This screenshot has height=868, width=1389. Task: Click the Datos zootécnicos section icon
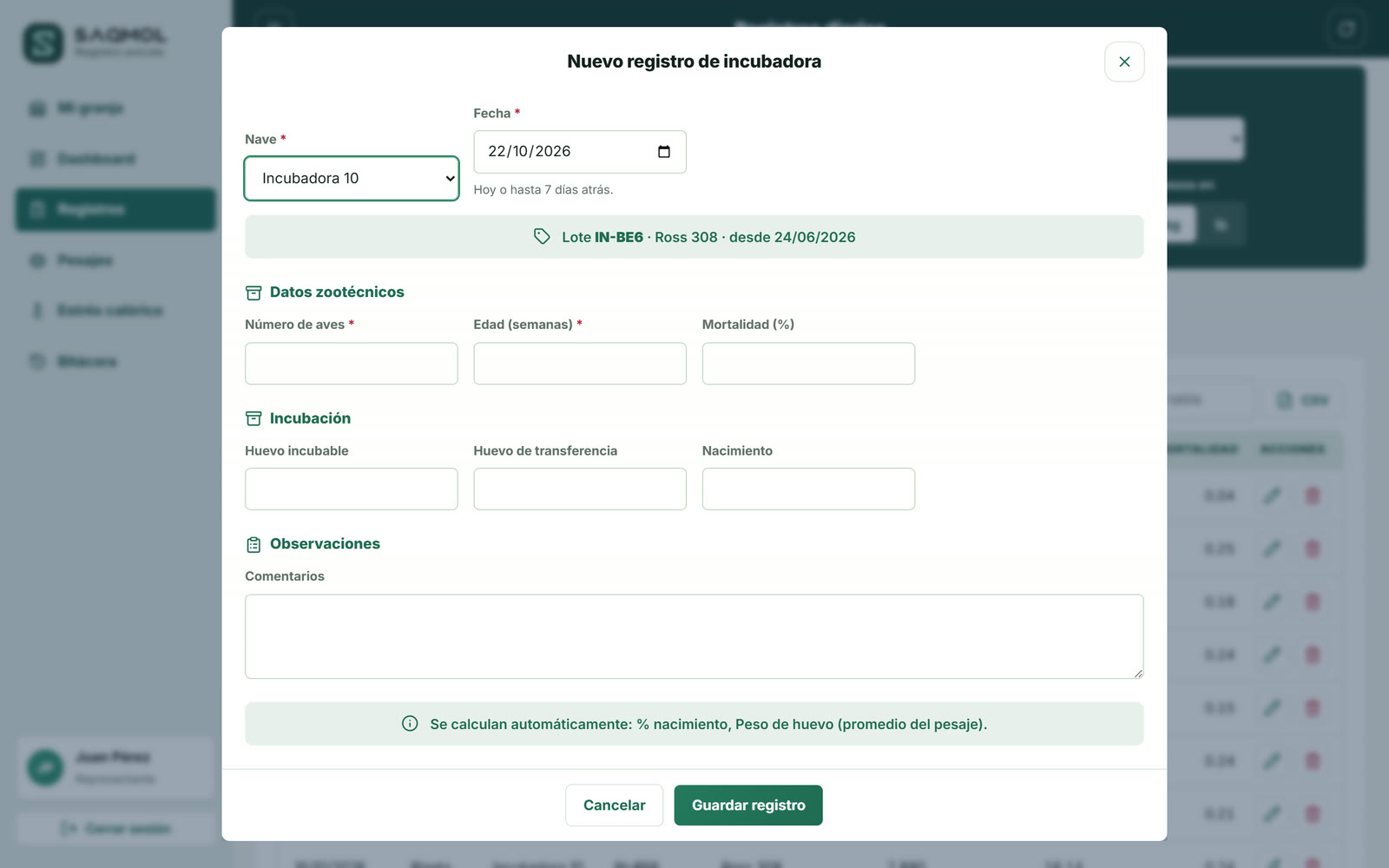[253, 293]
